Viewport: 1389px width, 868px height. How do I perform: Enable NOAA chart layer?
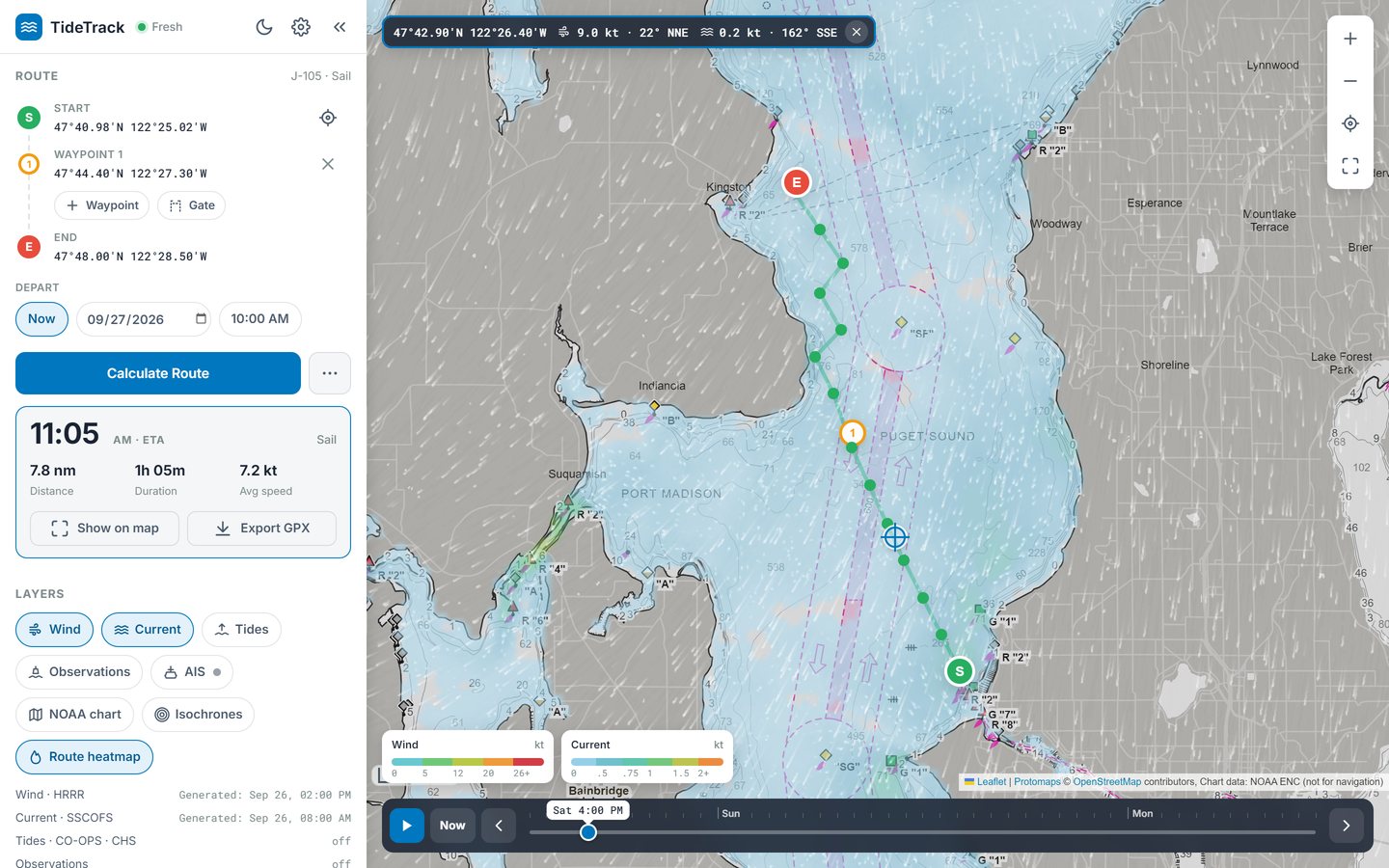74,715
